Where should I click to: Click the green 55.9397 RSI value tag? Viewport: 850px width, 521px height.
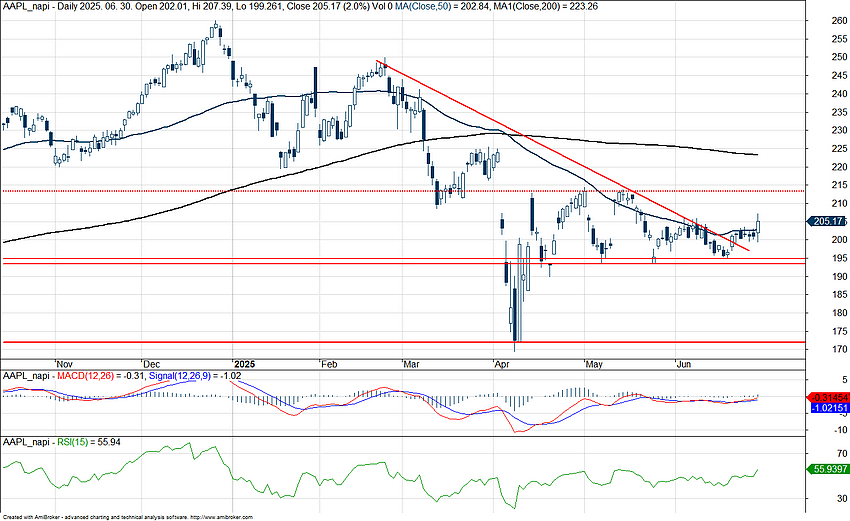(x=827, y=469)
